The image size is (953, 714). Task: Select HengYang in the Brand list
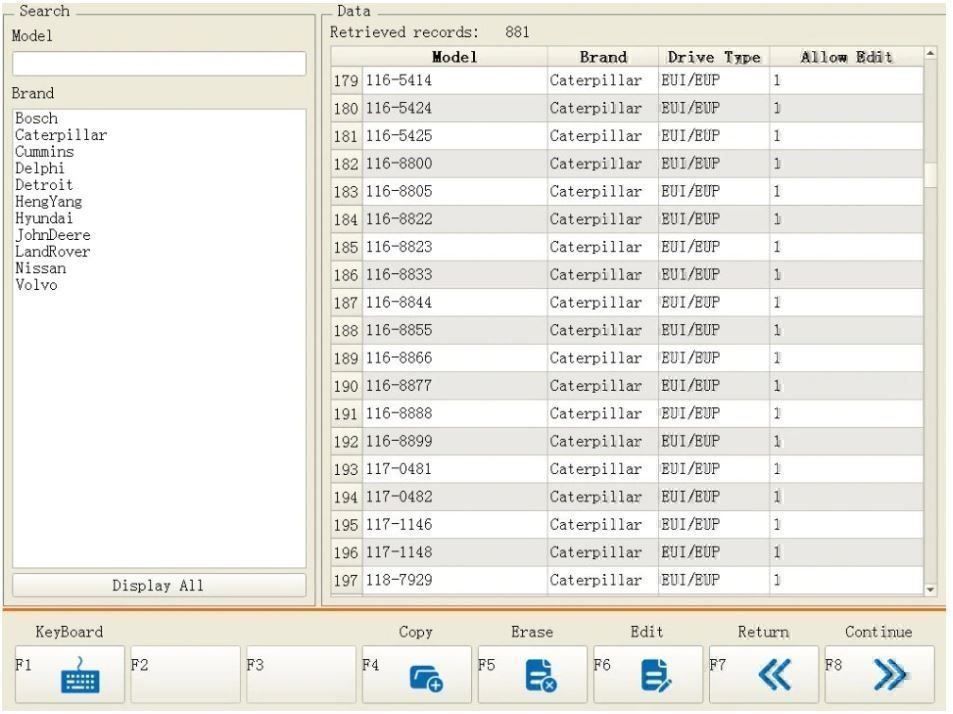(x=49, y=202)
